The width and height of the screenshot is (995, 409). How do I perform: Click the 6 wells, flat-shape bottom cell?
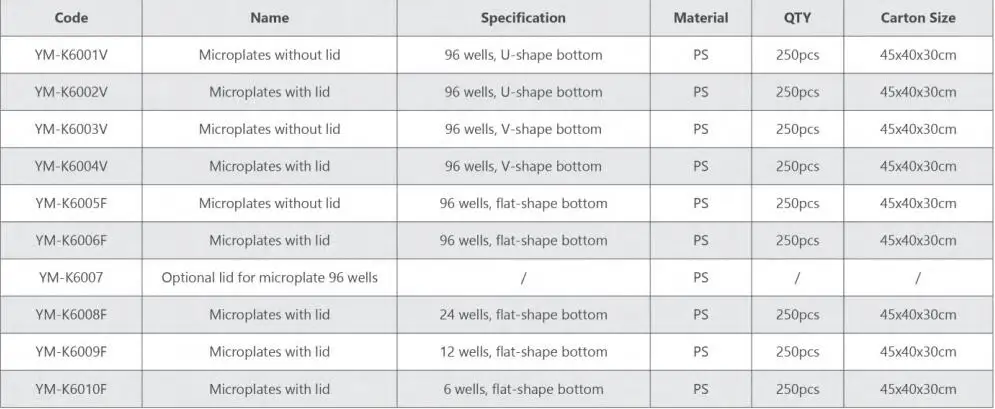pos(523,389)
